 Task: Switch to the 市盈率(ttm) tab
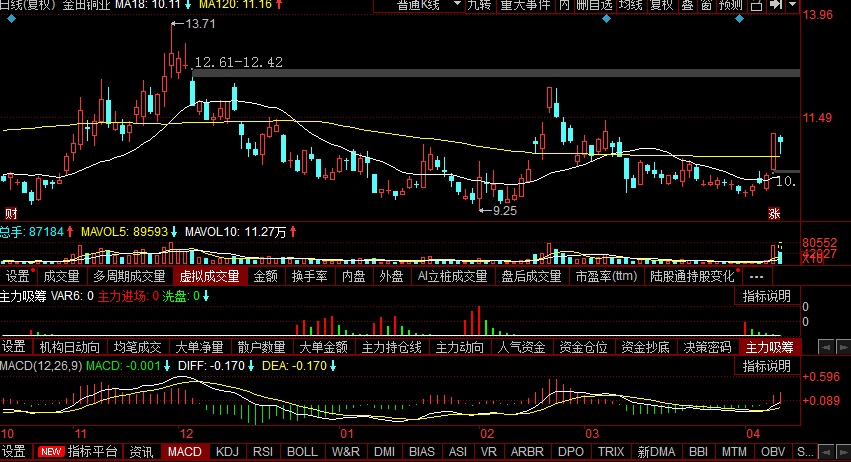tap(606, 276)
